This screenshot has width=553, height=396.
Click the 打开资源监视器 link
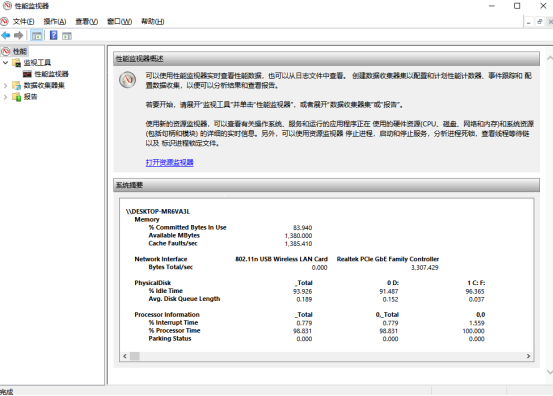pos(170,162)
